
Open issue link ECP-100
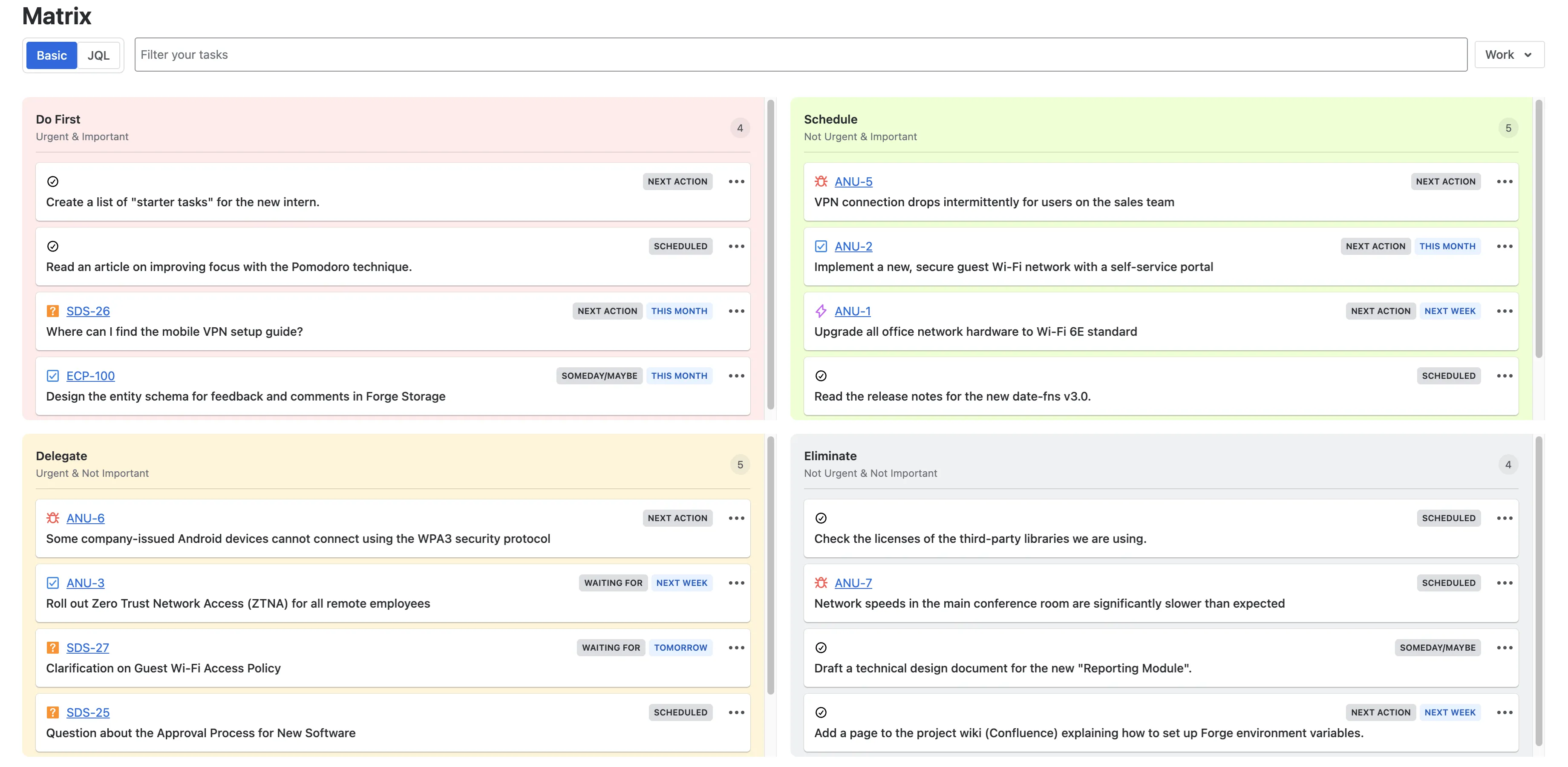pos(91,375)
